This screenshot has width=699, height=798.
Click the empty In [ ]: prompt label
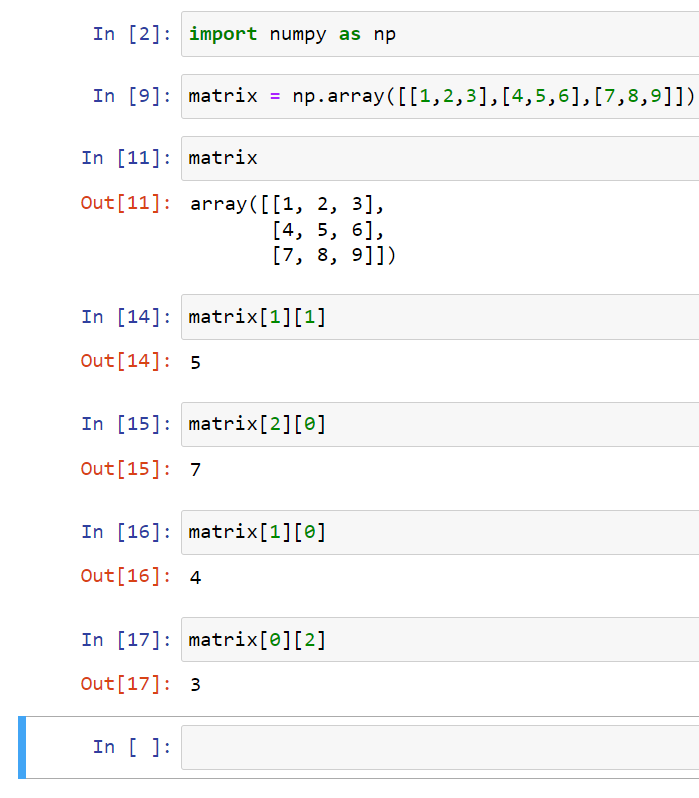pyautogui.click(x=132, y=748)
